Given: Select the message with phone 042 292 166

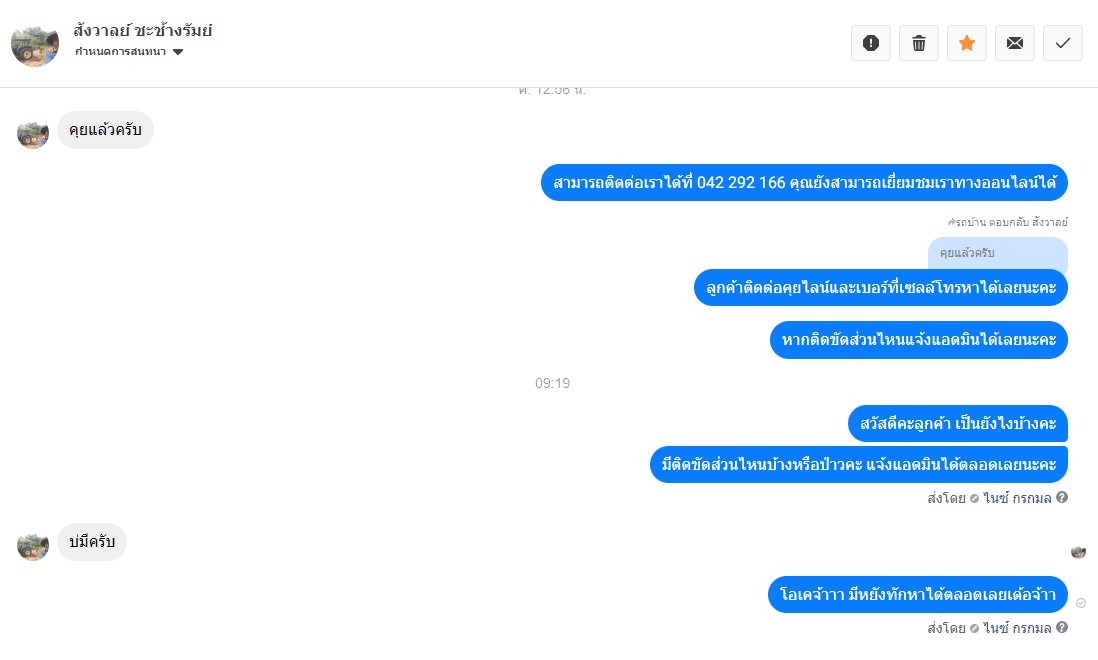Looking at the screenshot, I should tap(804, 183).
